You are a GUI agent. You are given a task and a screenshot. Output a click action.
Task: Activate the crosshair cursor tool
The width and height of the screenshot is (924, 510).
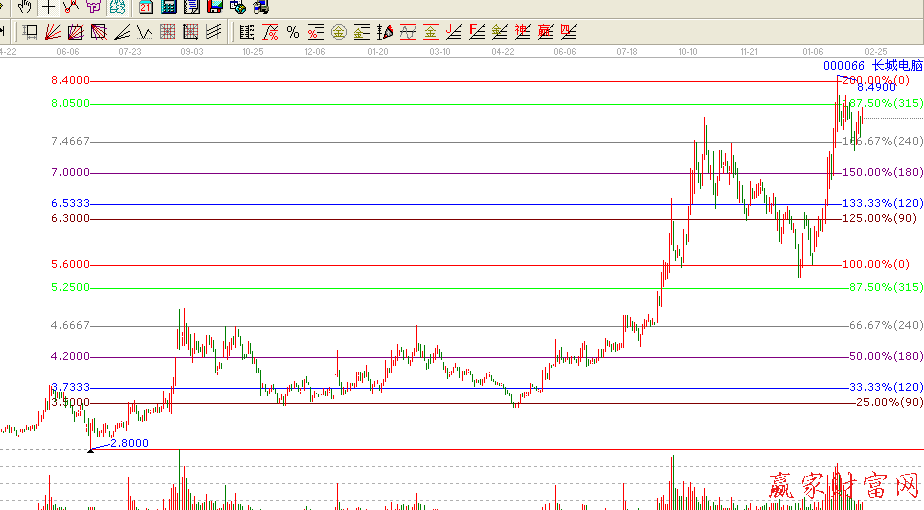[x=48, y=7]
